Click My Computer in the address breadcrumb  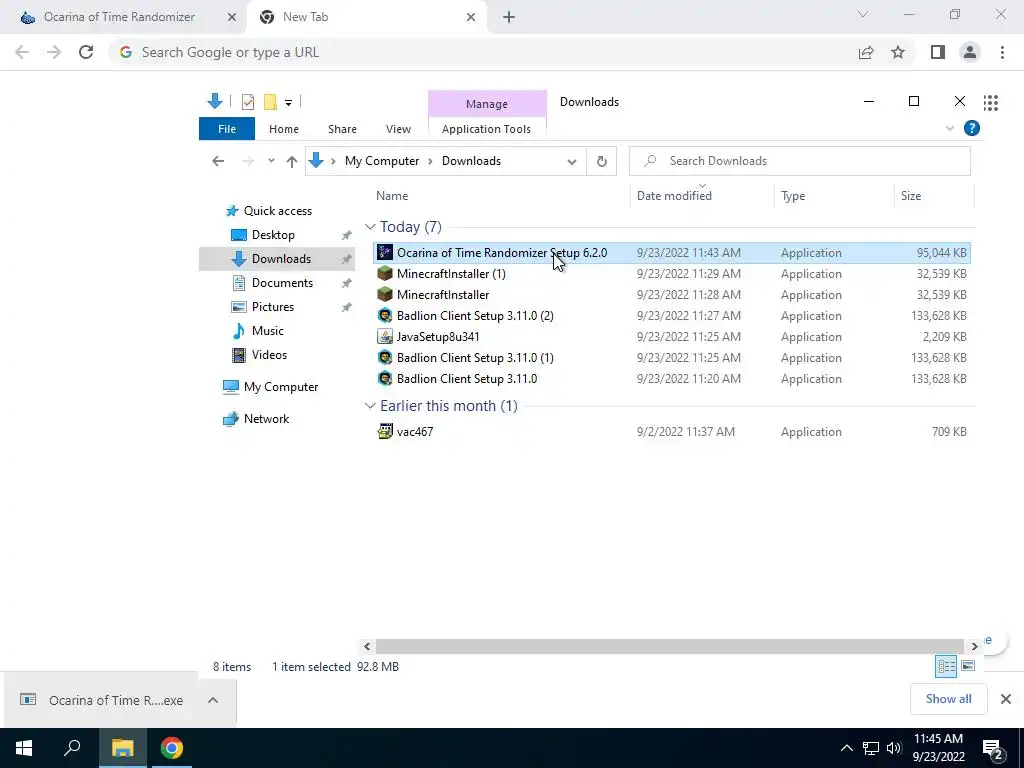[382, 161]
